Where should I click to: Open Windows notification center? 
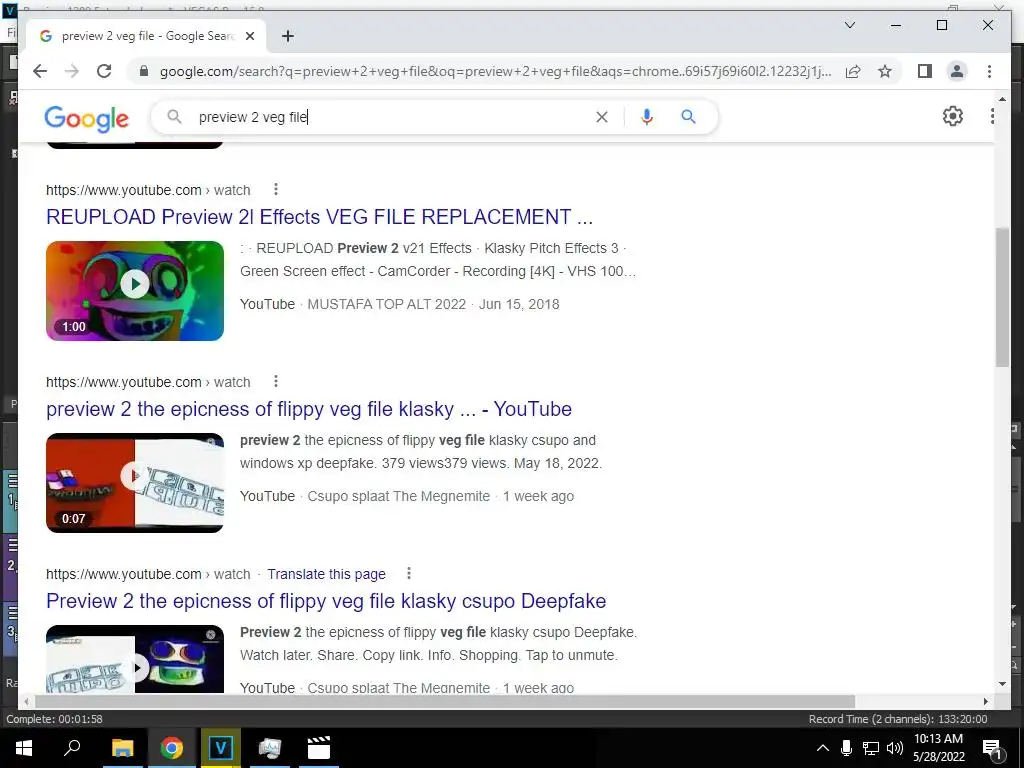coord(991,748)
